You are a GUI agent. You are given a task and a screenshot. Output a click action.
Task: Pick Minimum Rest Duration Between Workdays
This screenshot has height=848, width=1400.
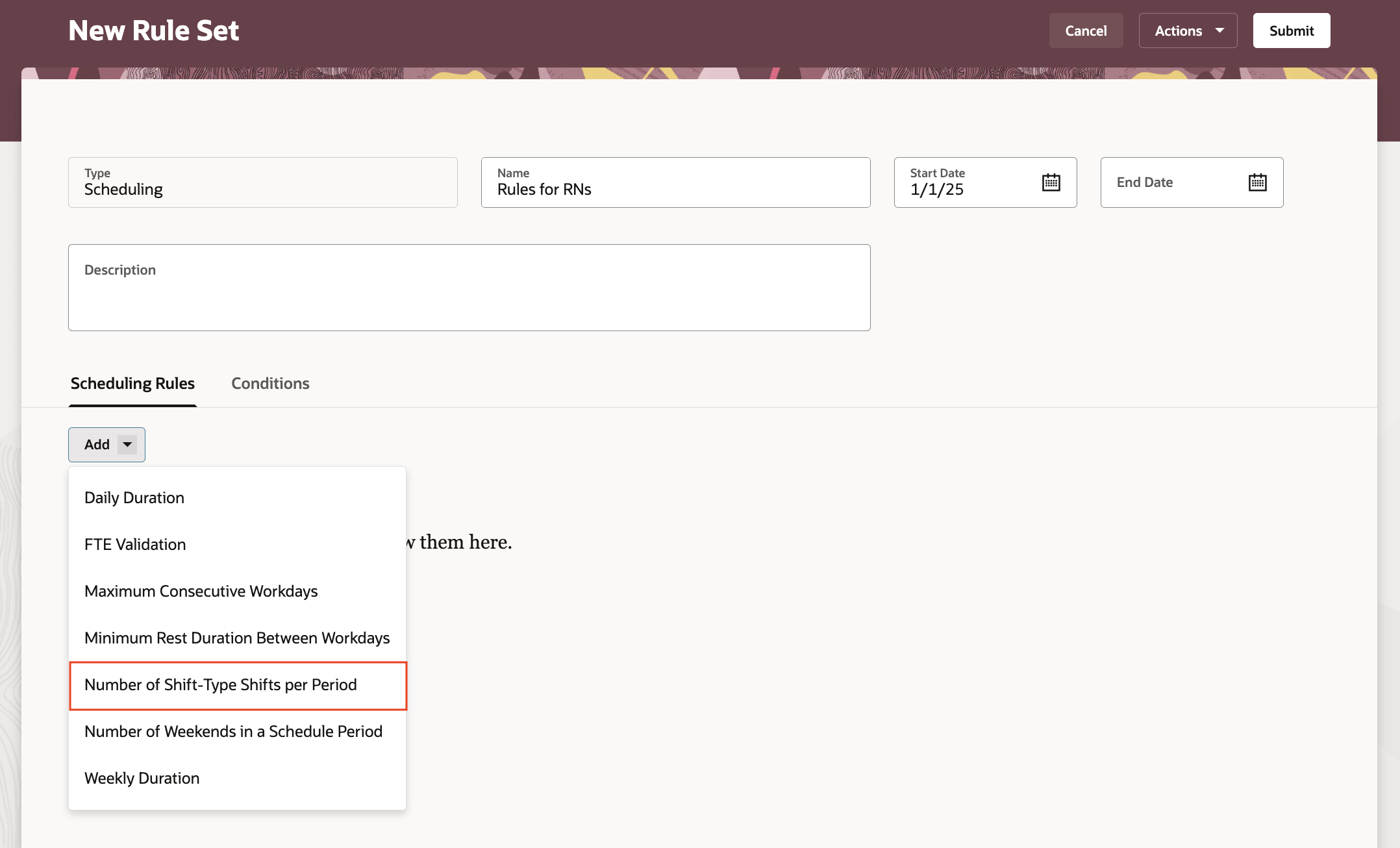coord(237,638)
